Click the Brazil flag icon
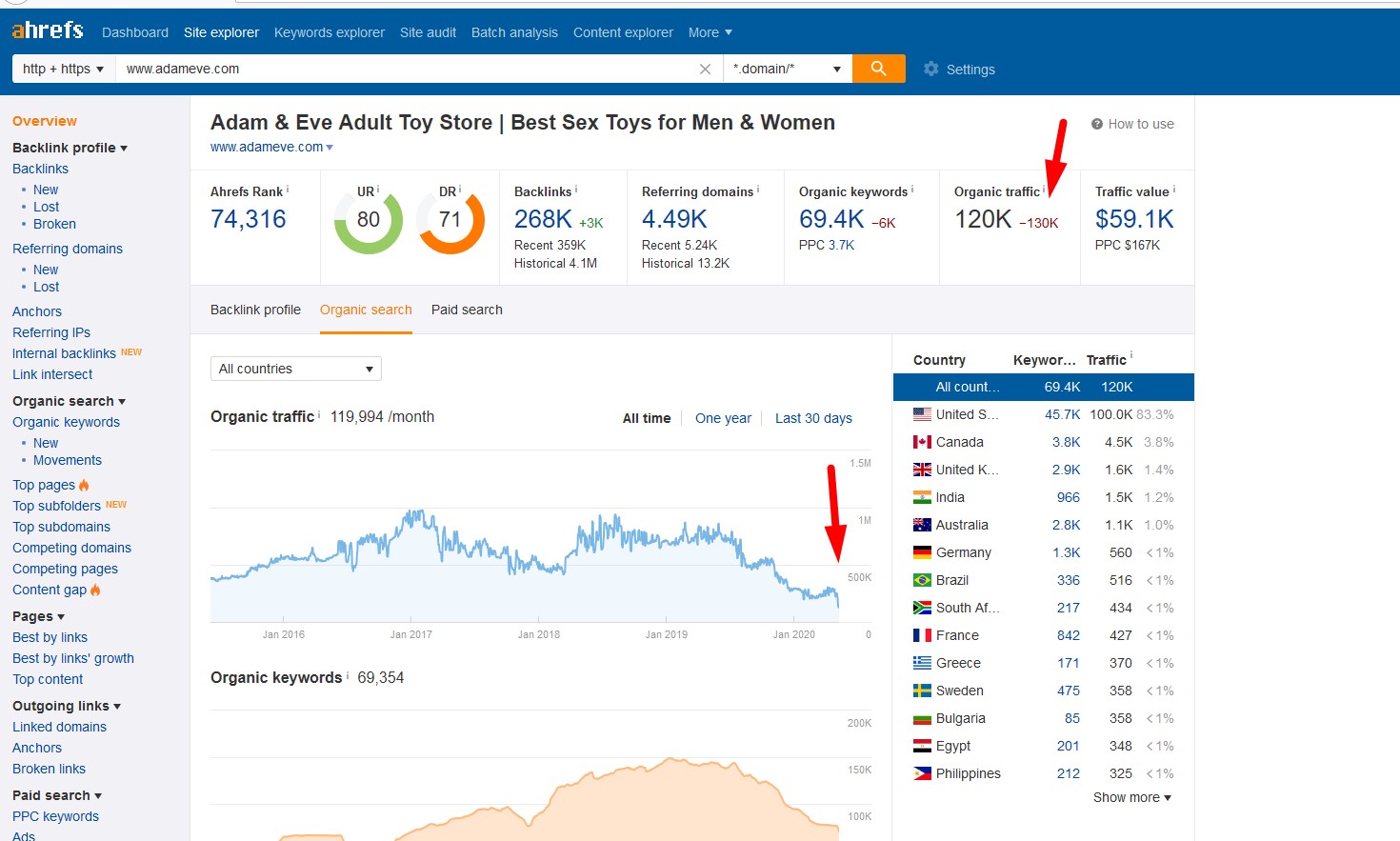 click(x=922, y=580)
